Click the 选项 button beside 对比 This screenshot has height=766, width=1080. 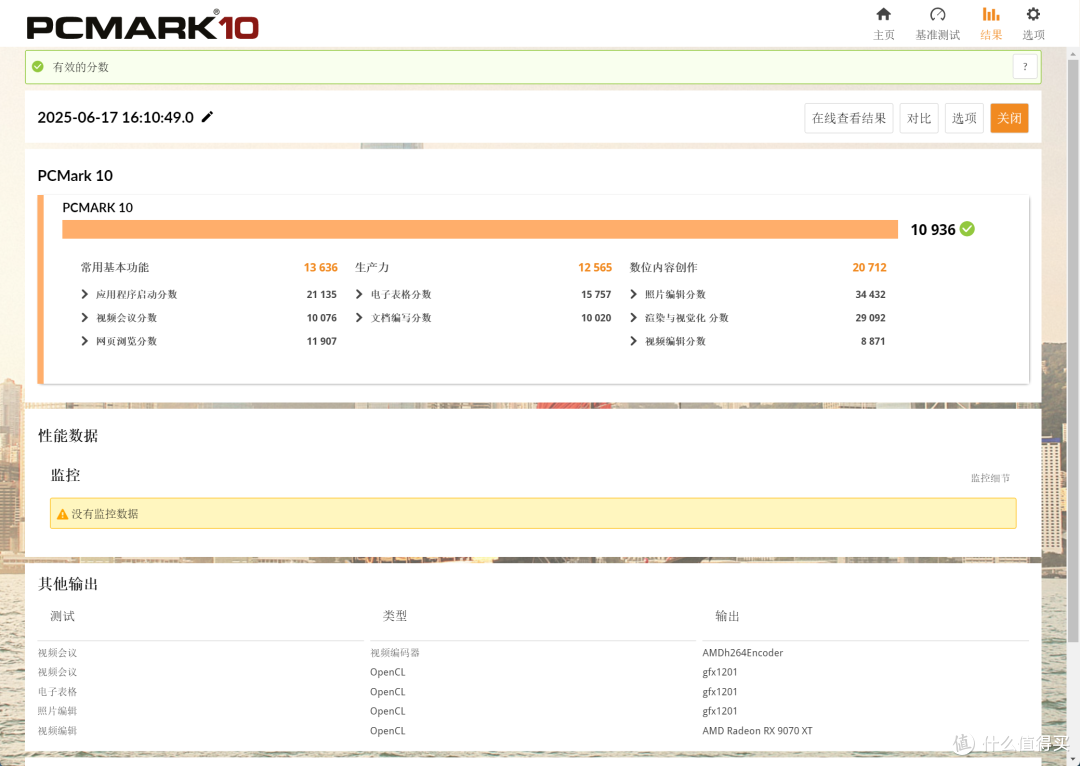pos(964,118)
